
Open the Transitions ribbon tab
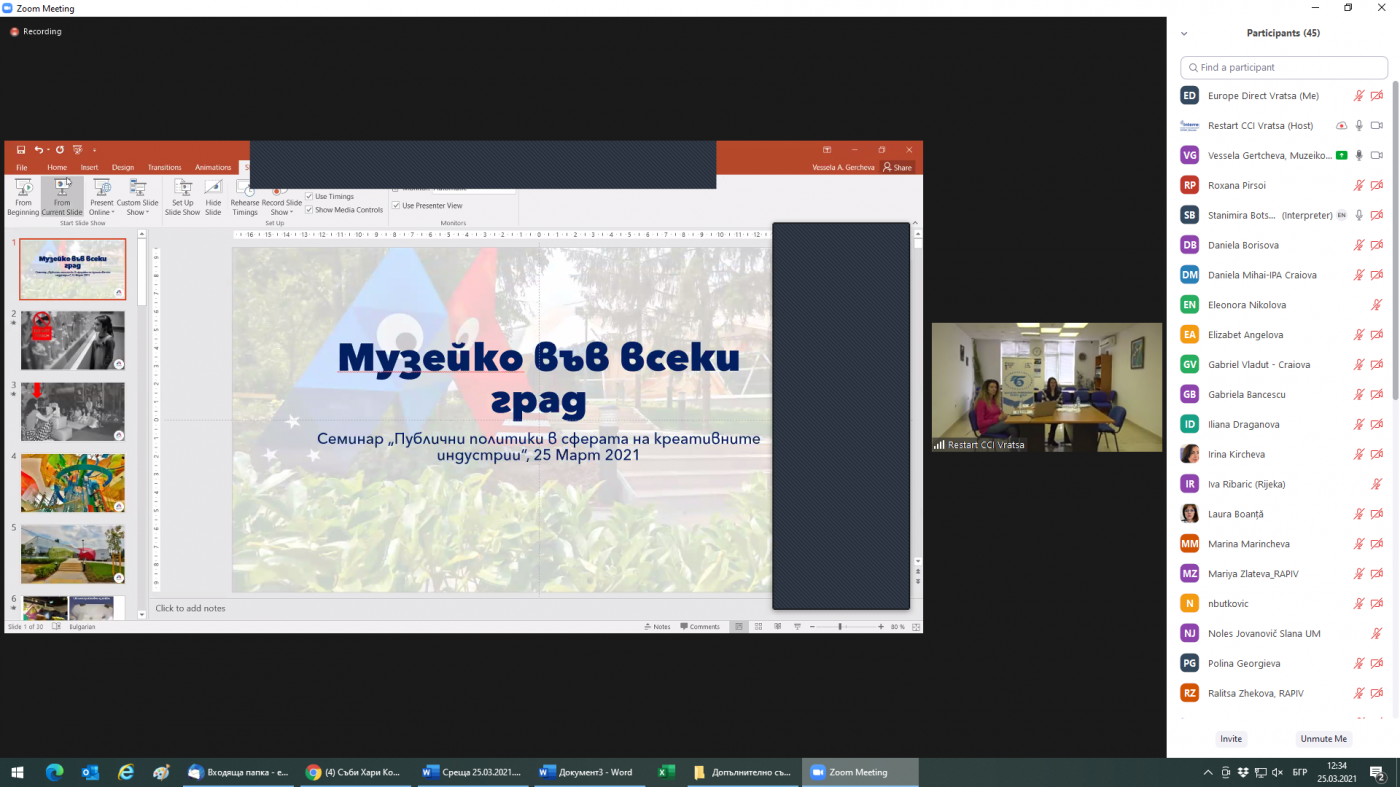click(x=165, y=167)
